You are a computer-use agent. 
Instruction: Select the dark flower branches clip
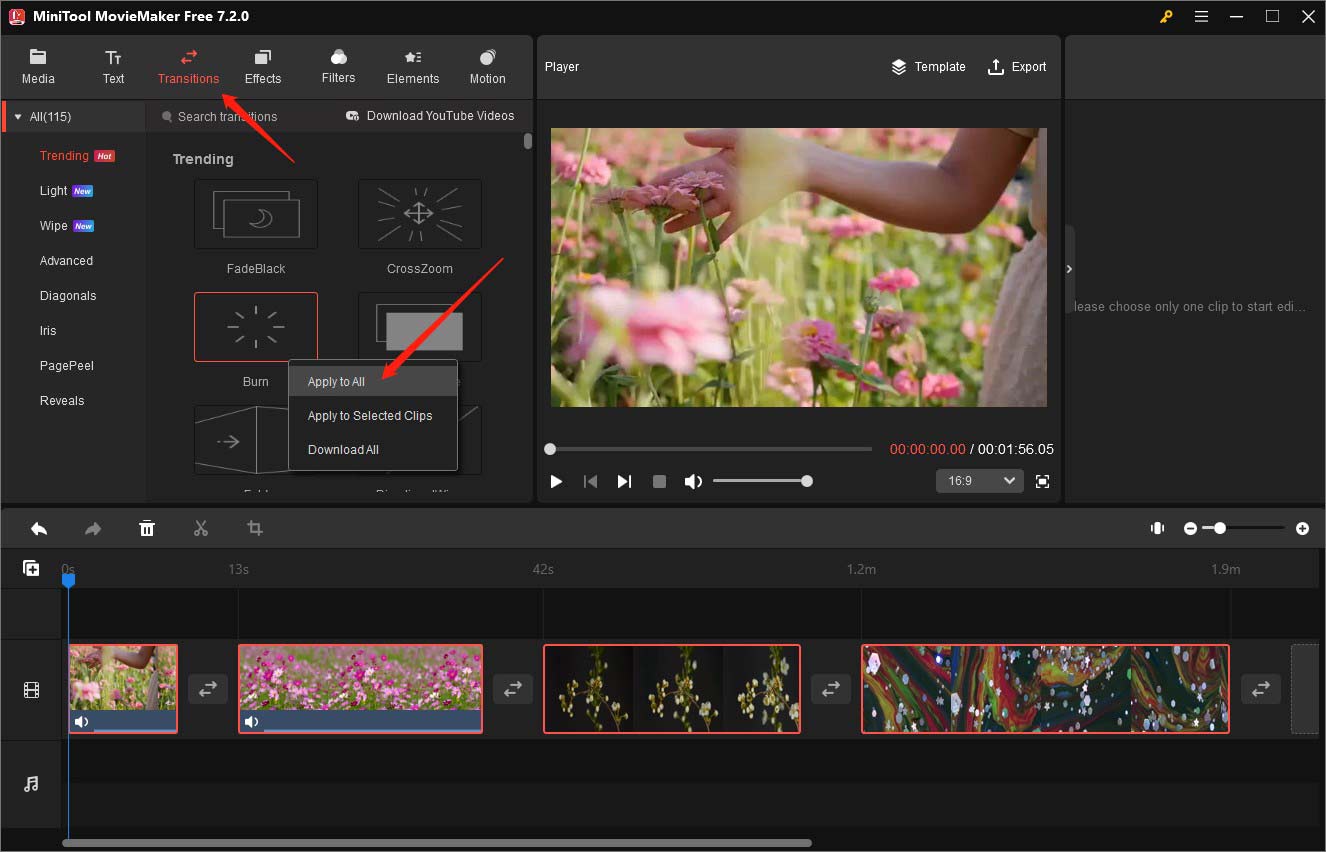[672, 689]
